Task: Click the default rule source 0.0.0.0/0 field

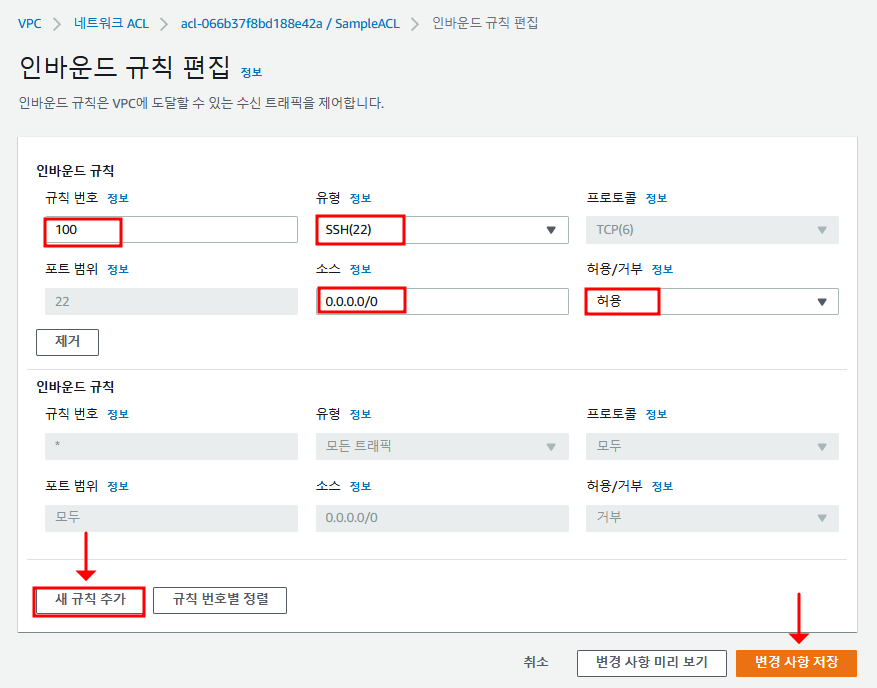Action: [442, 518]
